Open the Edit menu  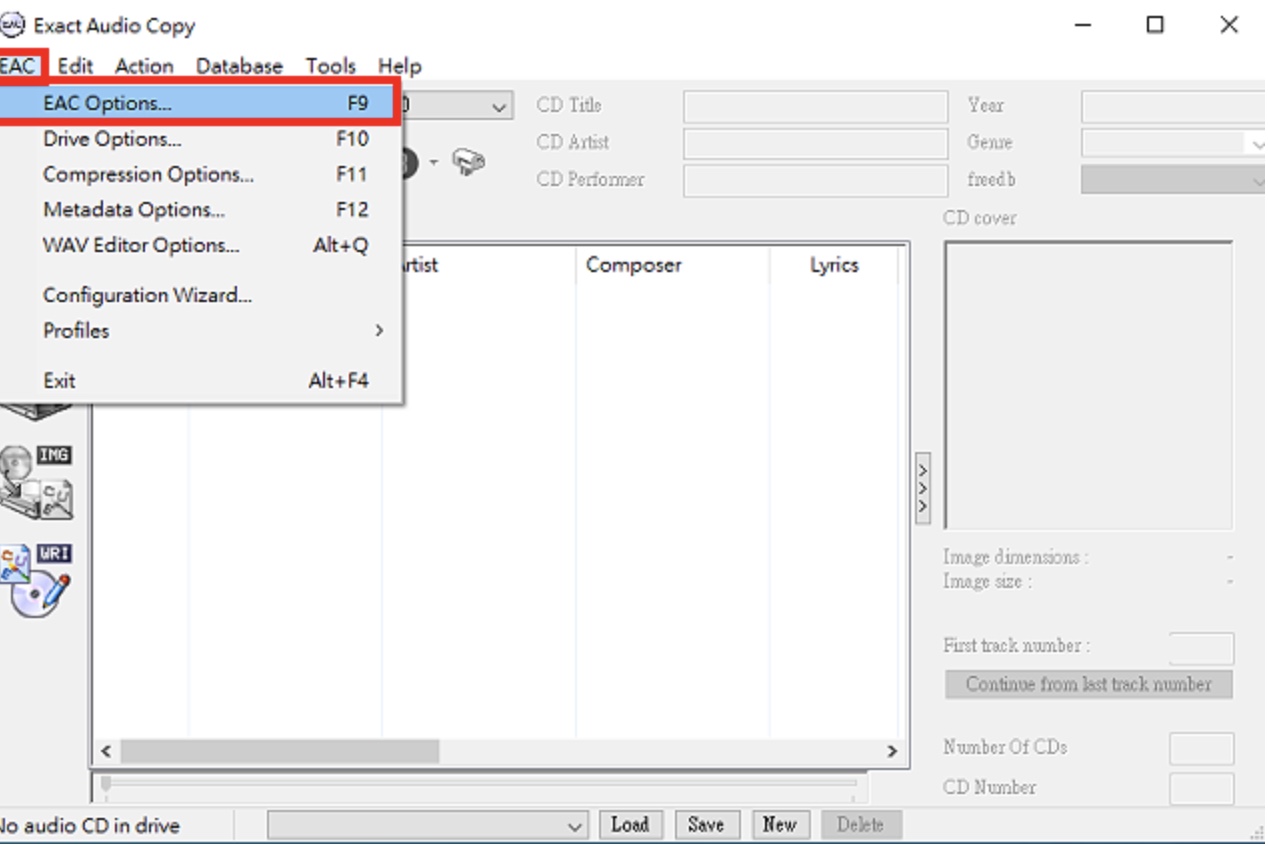pos(75,66)
